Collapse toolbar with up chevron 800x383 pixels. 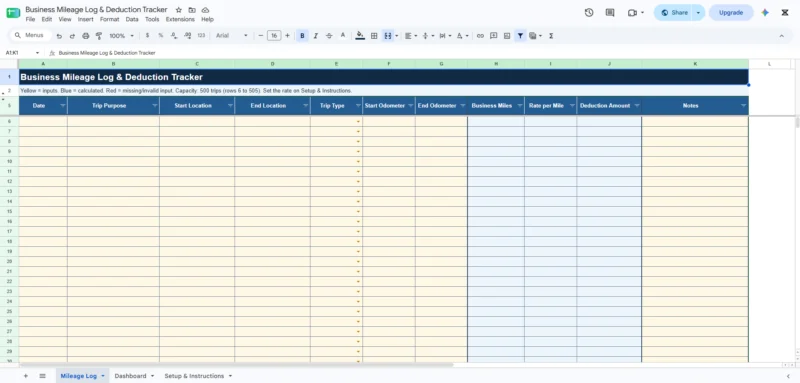click(781, 36)
